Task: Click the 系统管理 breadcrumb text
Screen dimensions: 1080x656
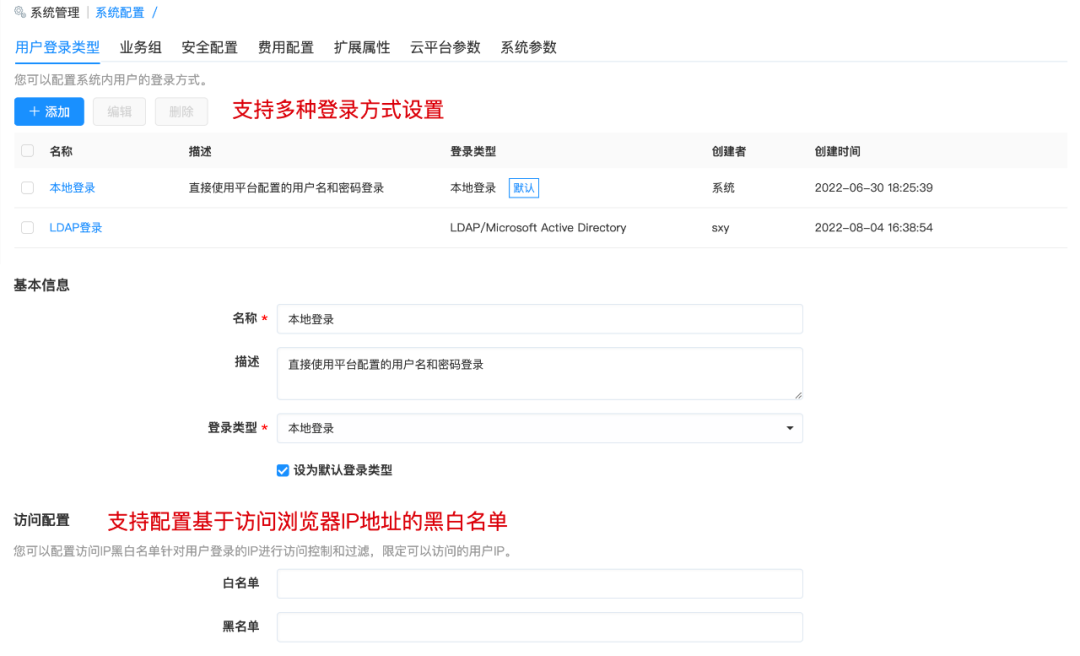Action: (54, 12)
